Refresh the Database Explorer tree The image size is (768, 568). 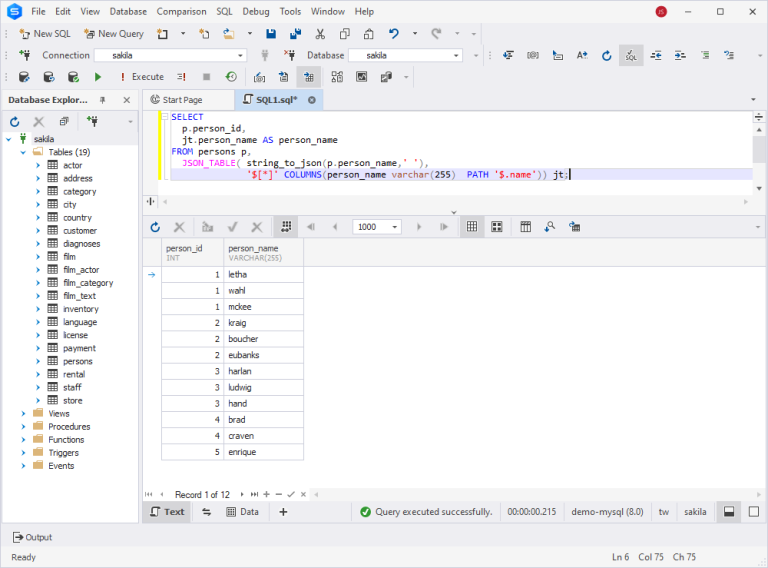coord(15,121)
